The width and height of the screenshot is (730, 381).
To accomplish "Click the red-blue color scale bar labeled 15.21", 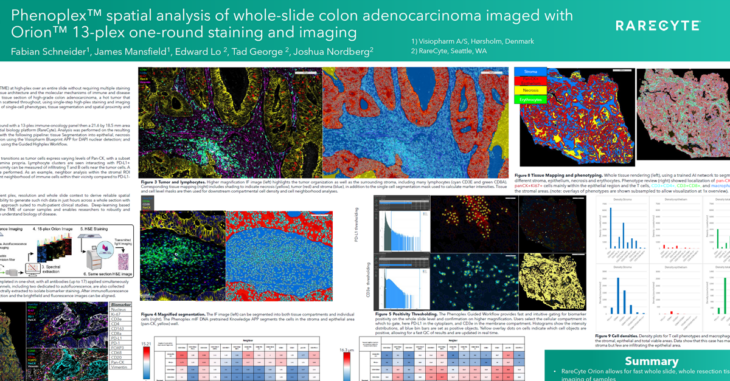I will click(x=147, y=363).
